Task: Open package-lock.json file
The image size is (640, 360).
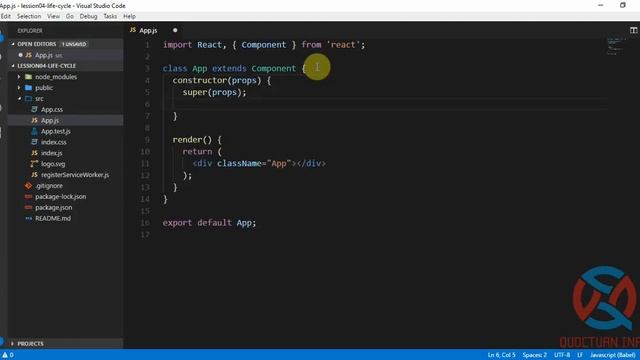Action: click(60, 197)
